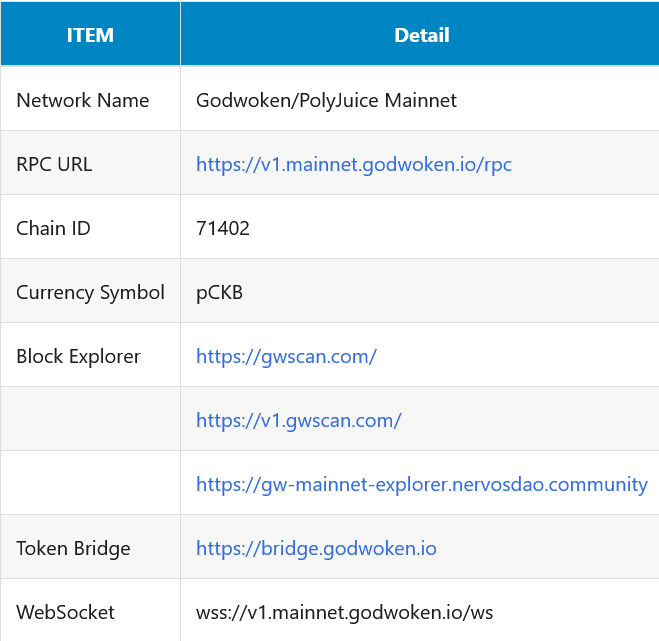Open the gw-mainnet-explorer.nervosdao.community link
The height and width of the screenshot is (641, 659).
coord(421,484)
